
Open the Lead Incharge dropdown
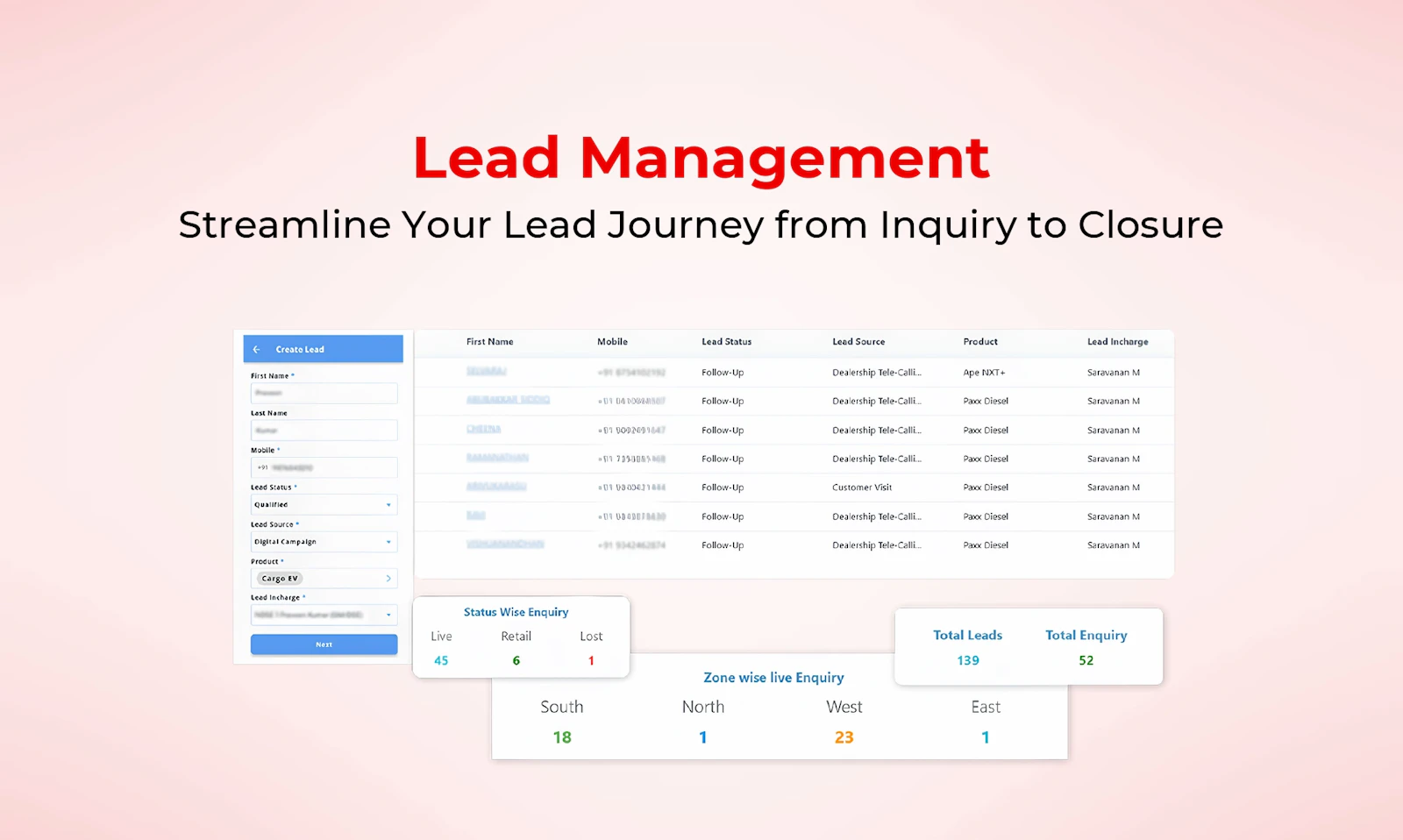[324, 615]
